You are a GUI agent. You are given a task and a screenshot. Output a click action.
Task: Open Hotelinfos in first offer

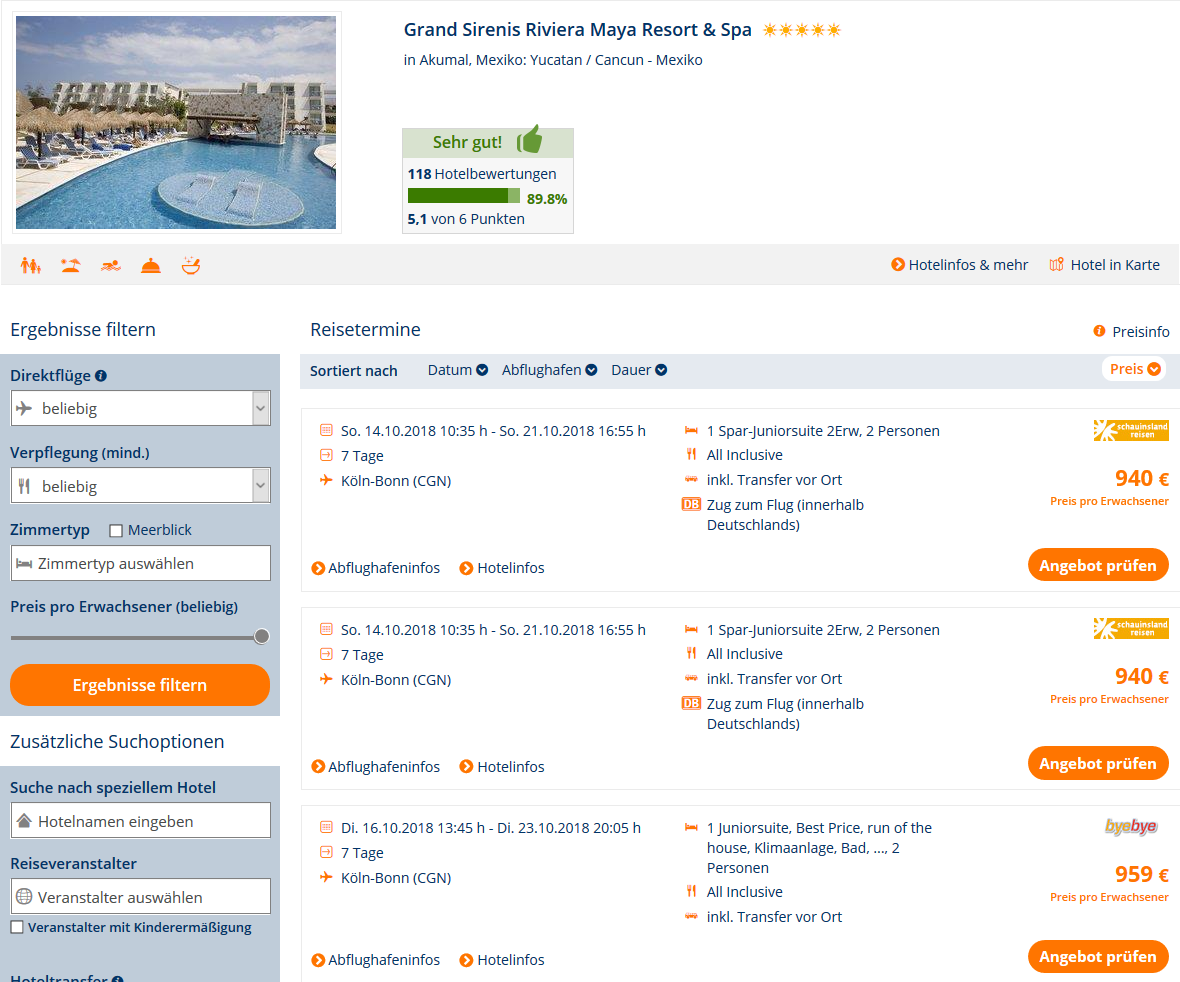pos(502,568)
